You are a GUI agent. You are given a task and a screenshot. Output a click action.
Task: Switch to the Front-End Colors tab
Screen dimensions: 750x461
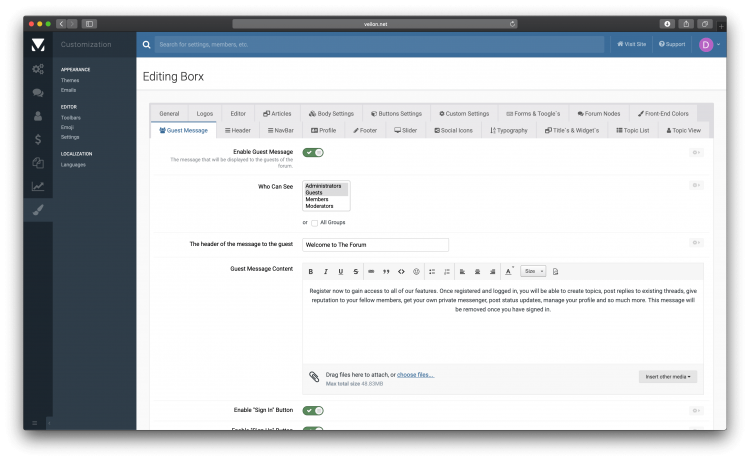[663, 114]
